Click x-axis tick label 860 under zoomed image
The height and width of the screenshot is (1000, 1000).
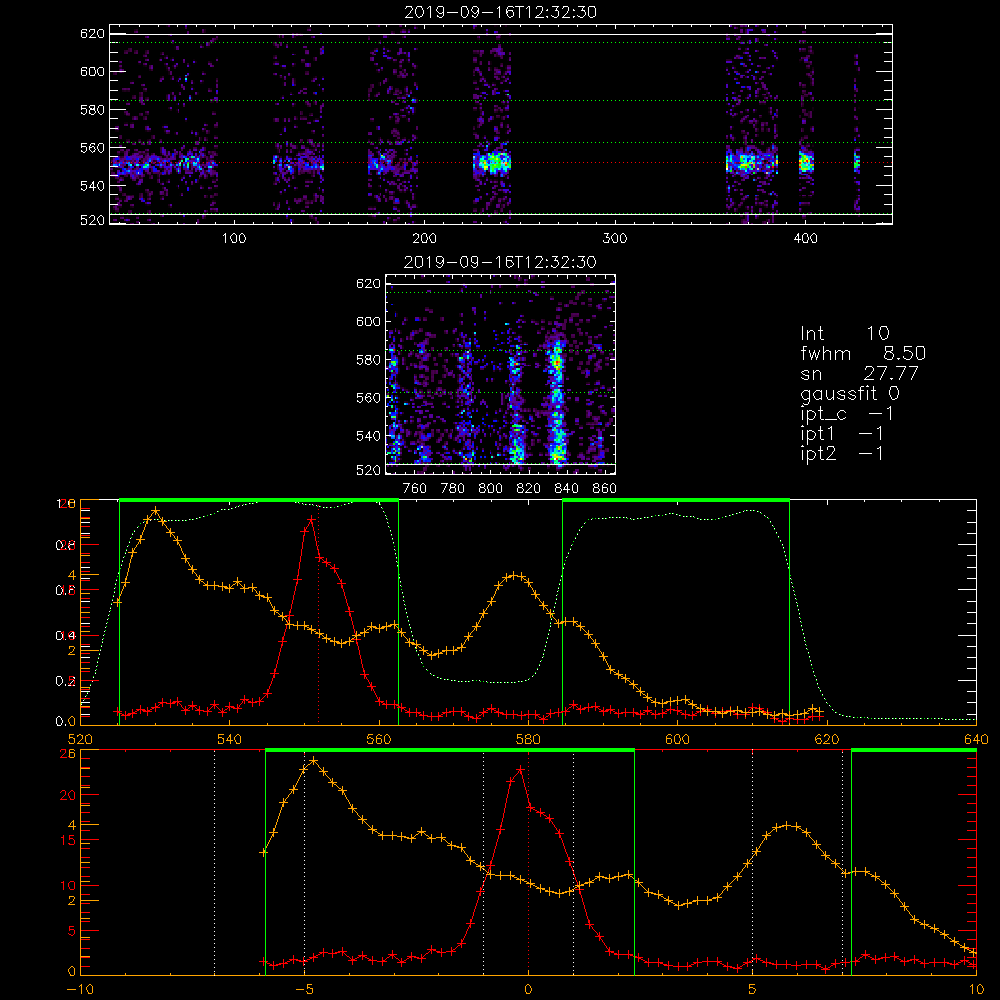coord(605,489)
